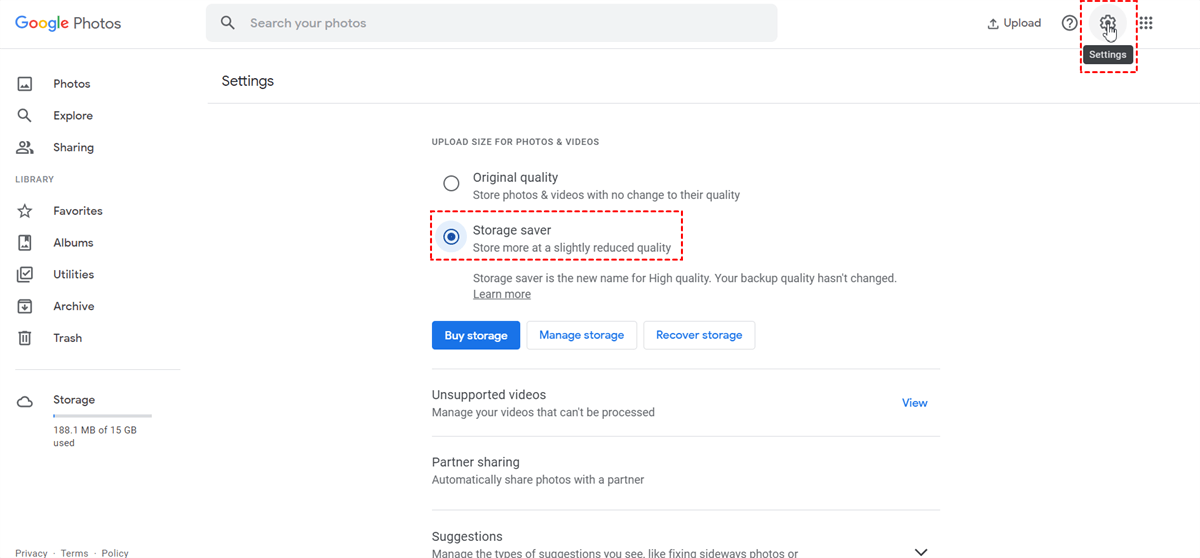The width and height of the screenshot is (1200, 558).
Task: Focus the Search your photos field
Action: pos(500,23)
